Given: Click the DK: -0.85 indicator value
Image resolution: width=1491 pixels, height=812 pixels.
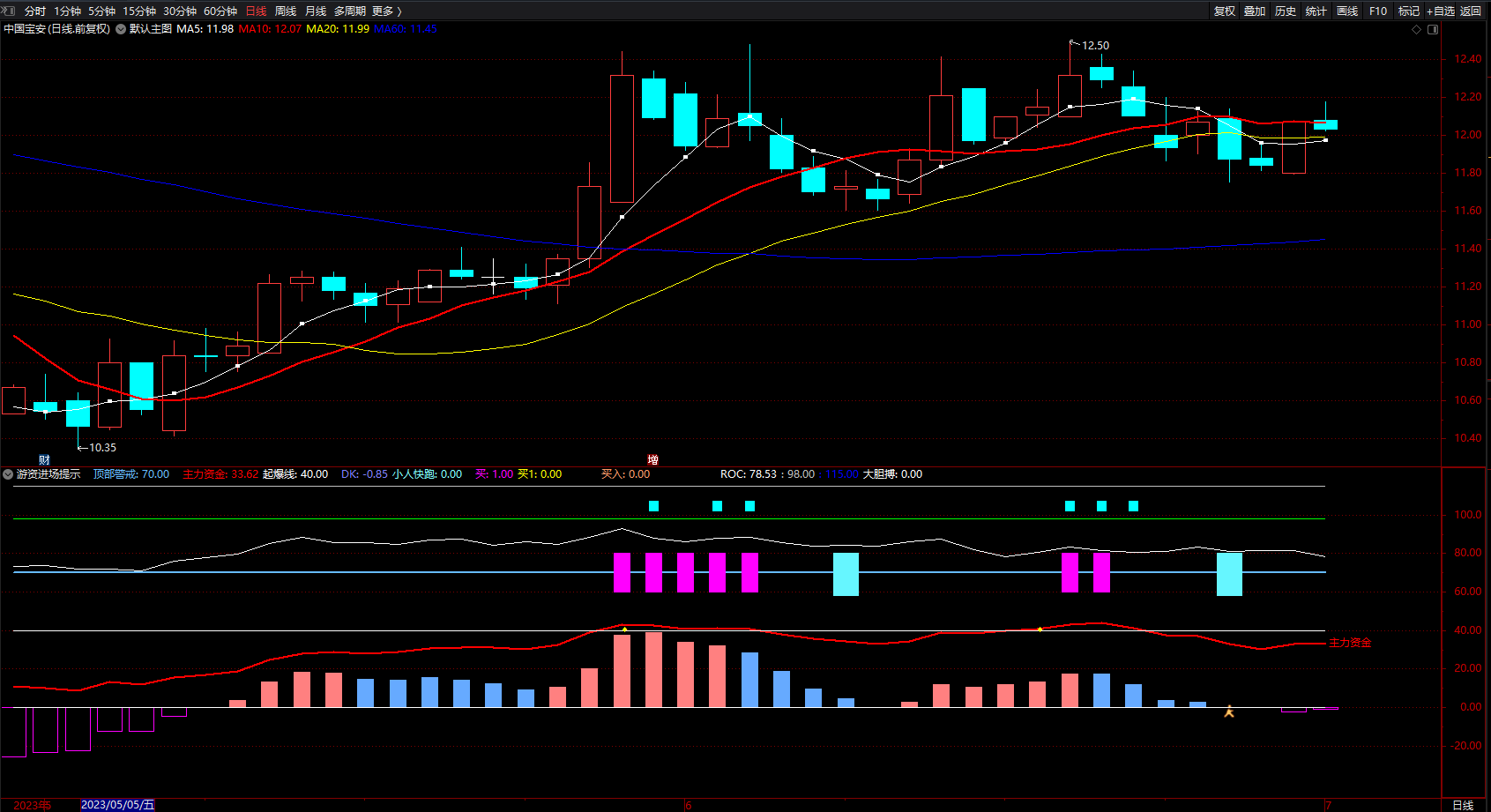Looking at the screenshot, I should (364, 474).
